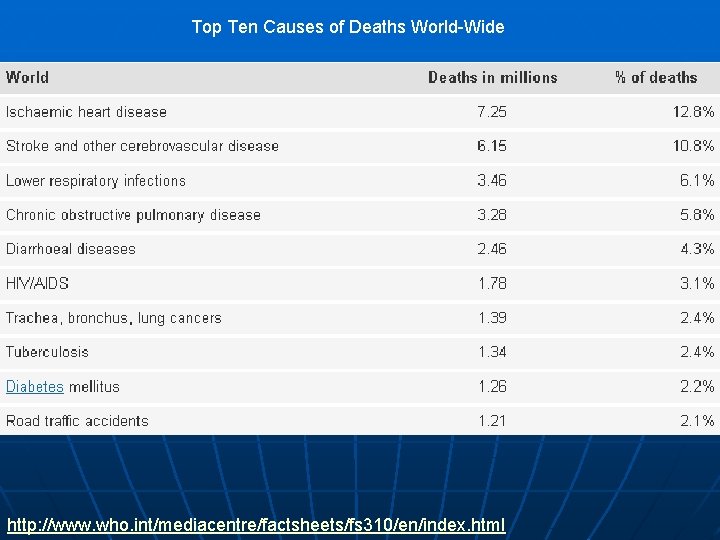Click 'Trachea, bronchus, lung cancers' label
The width and height of the screenshot is (720, 540).
114,318
